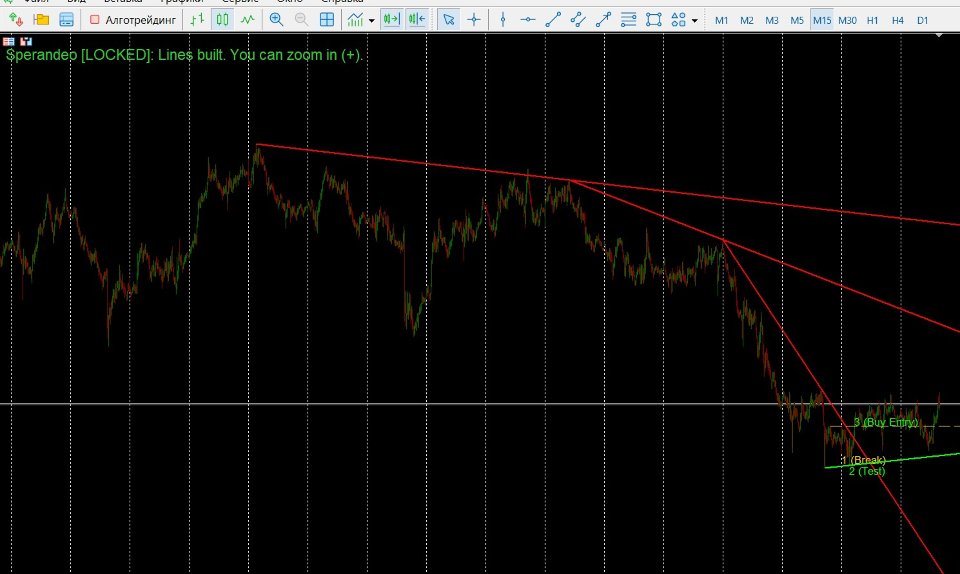Click the first small chart corner icon
Image resolution: width=960 pixels, height=574 pixels.
pos(9,42)
